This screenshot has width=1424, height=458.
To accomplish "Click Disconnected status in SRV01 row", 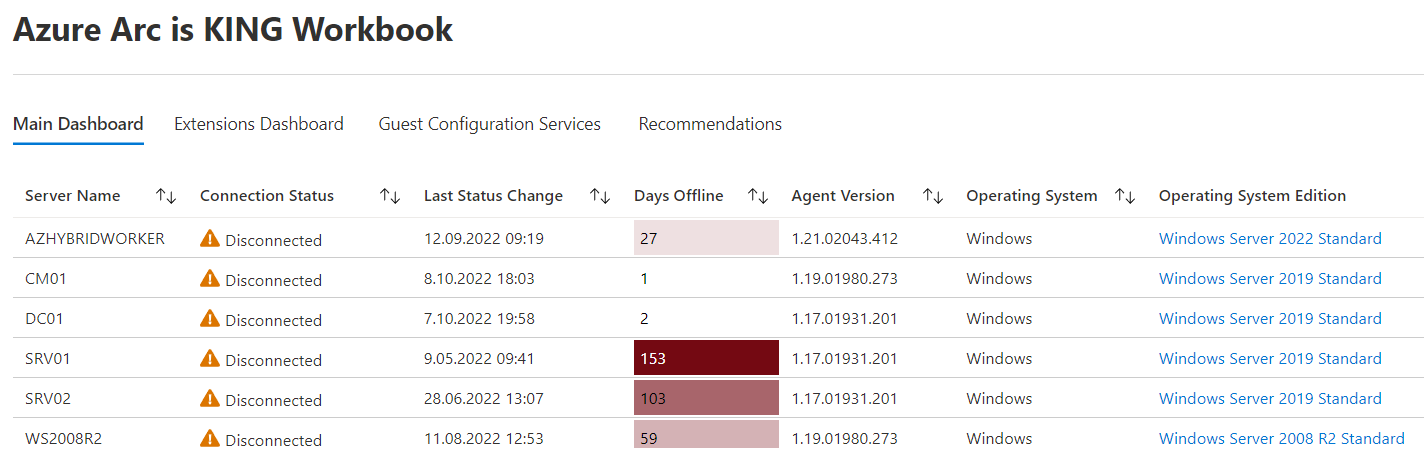I will [273, 360].
